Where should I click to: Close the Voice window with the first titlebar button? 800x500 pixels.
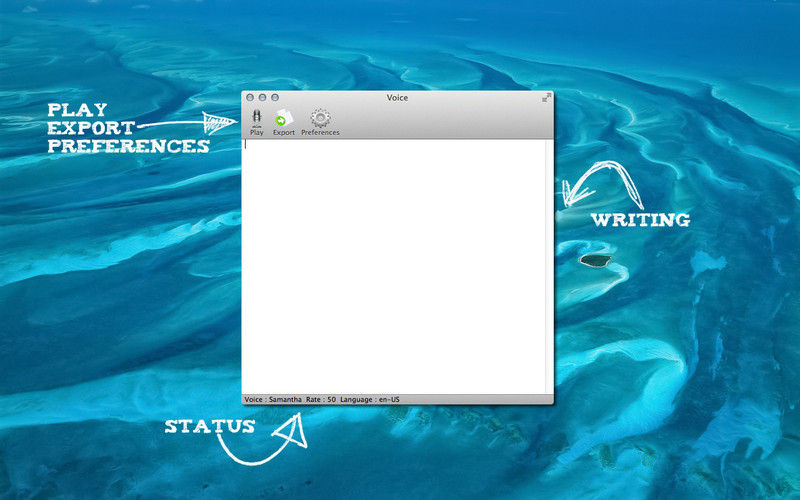pos(250,97)
